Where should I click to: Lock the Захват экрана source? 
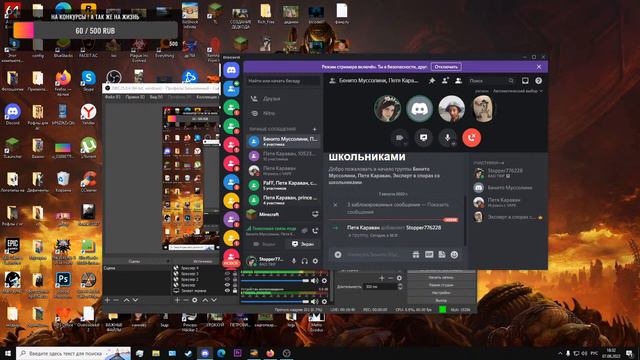point(235,291)
